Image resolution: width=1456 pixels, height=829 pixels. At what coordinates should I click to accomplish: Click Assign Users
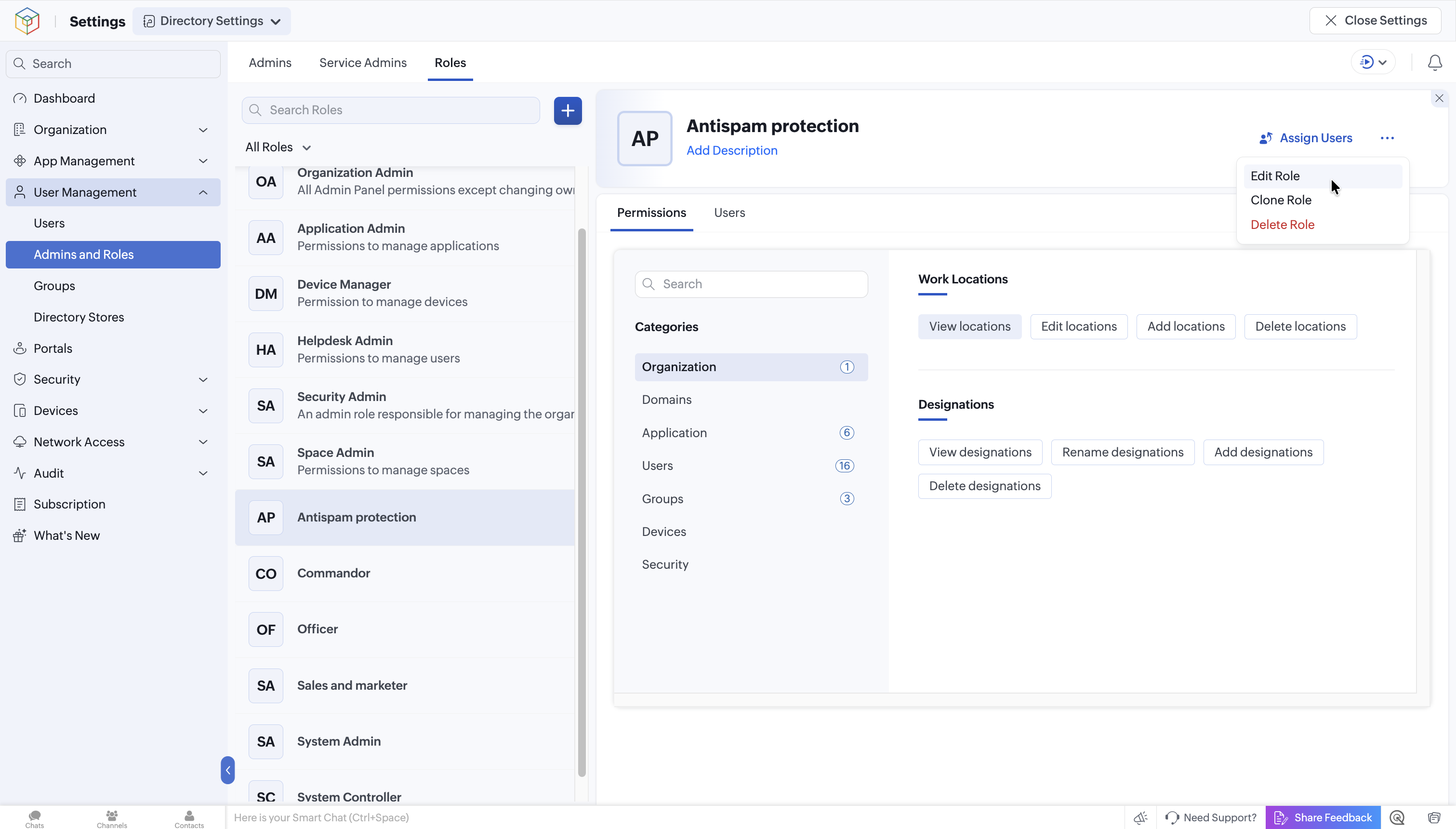click(x=1305, y=138)
